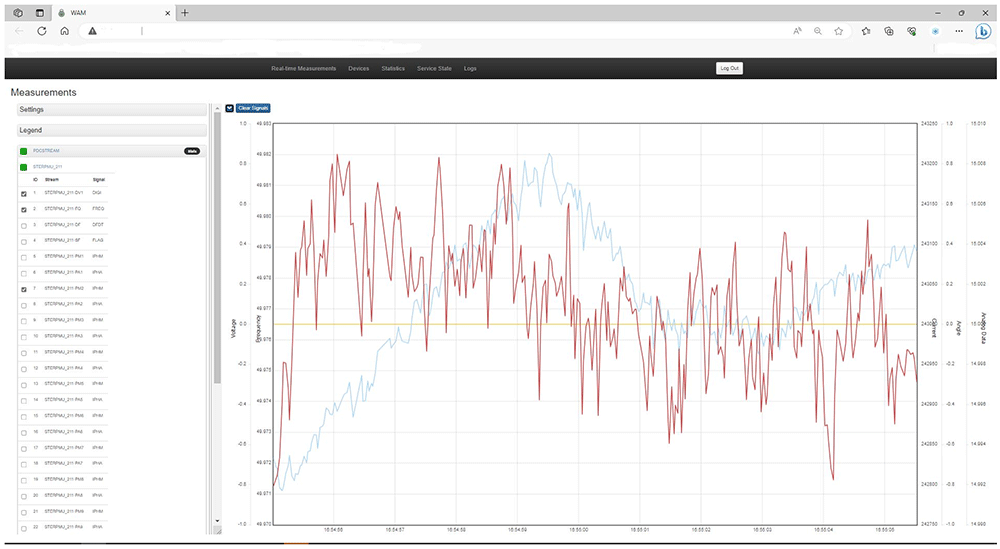
Task: Uncheck signal 7 checkbox
Action: pyautogui.click(x=24, y=289)
